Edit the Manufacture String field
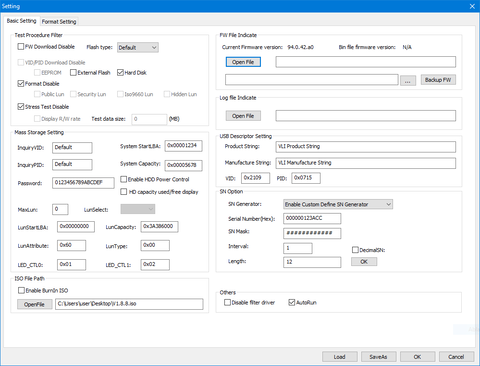The height and width of the screenshot is (366, 480). click(x=365, y=163)
